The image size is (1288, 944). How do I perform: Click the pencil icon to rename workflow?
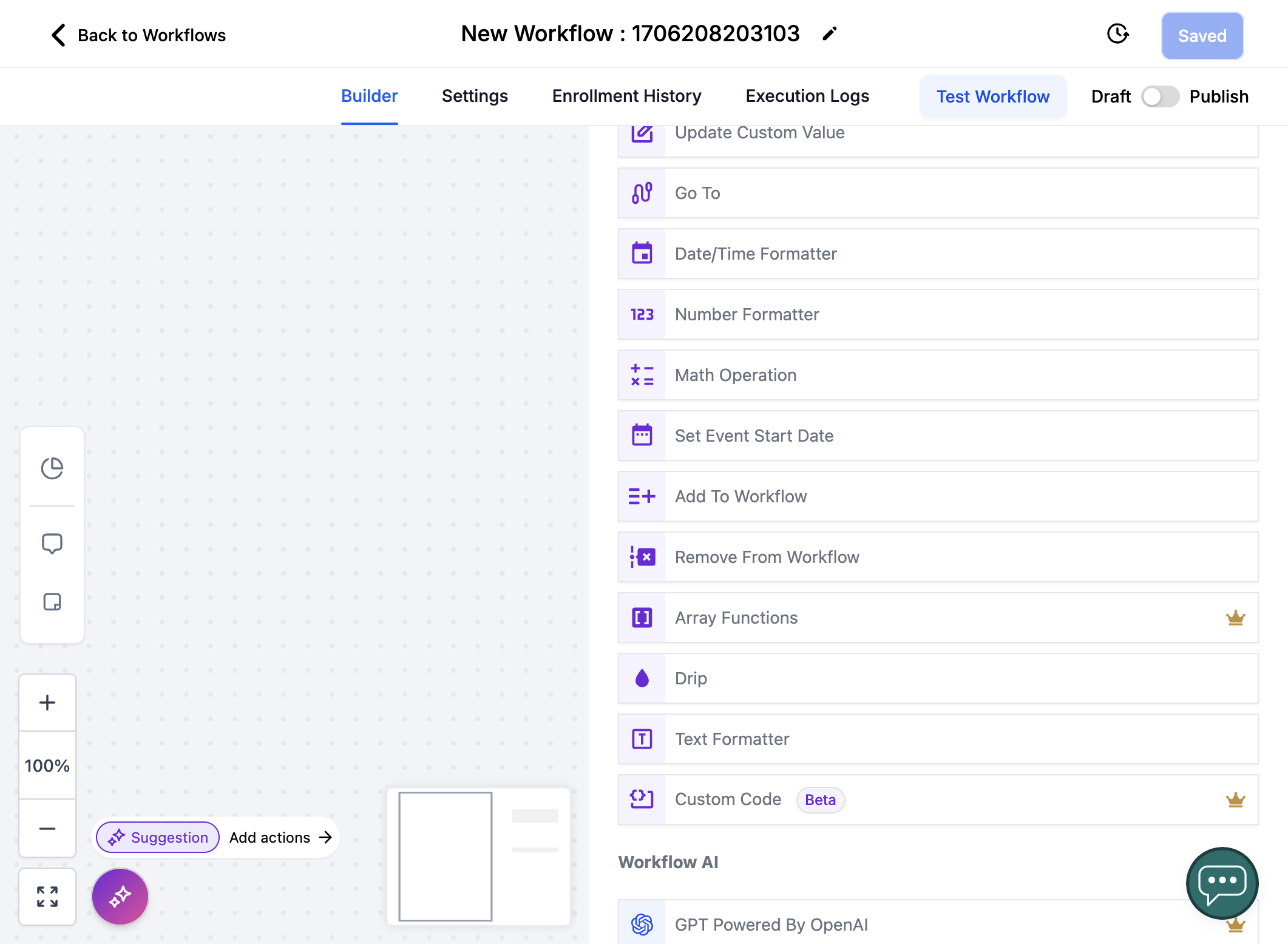[x=829, y=34]
